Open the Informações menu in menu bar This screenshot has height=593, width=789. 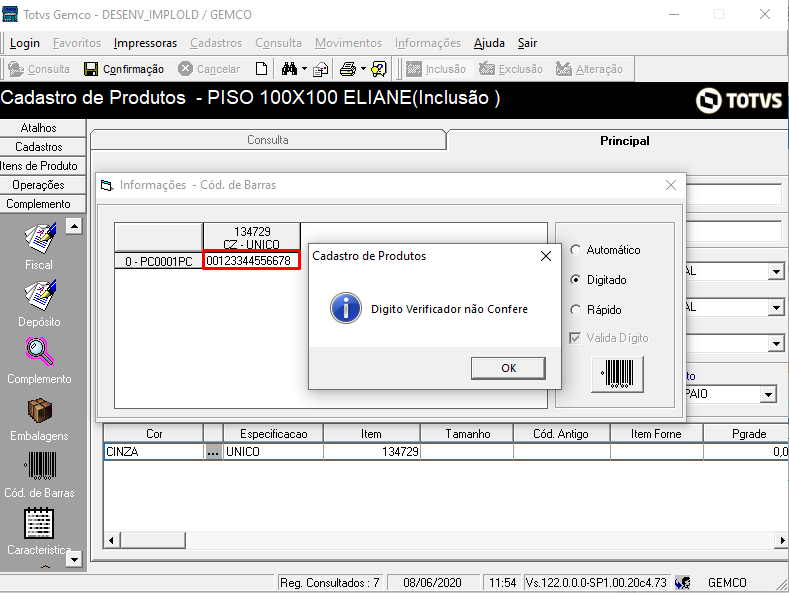click(428, 43)
